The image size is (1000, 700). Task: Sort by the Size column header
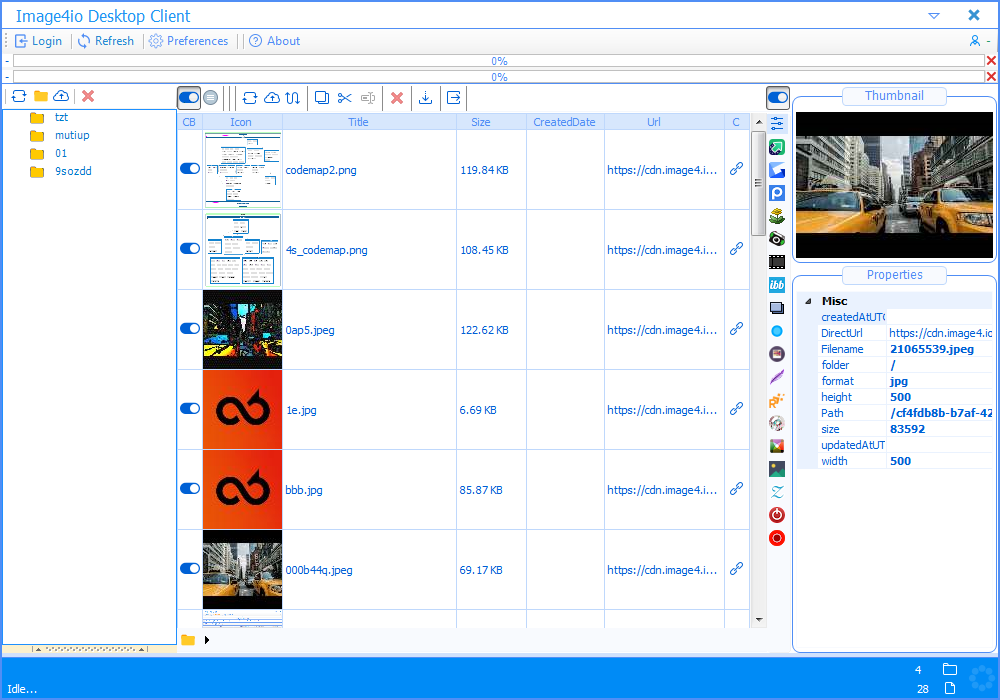(x=492, y=122)
